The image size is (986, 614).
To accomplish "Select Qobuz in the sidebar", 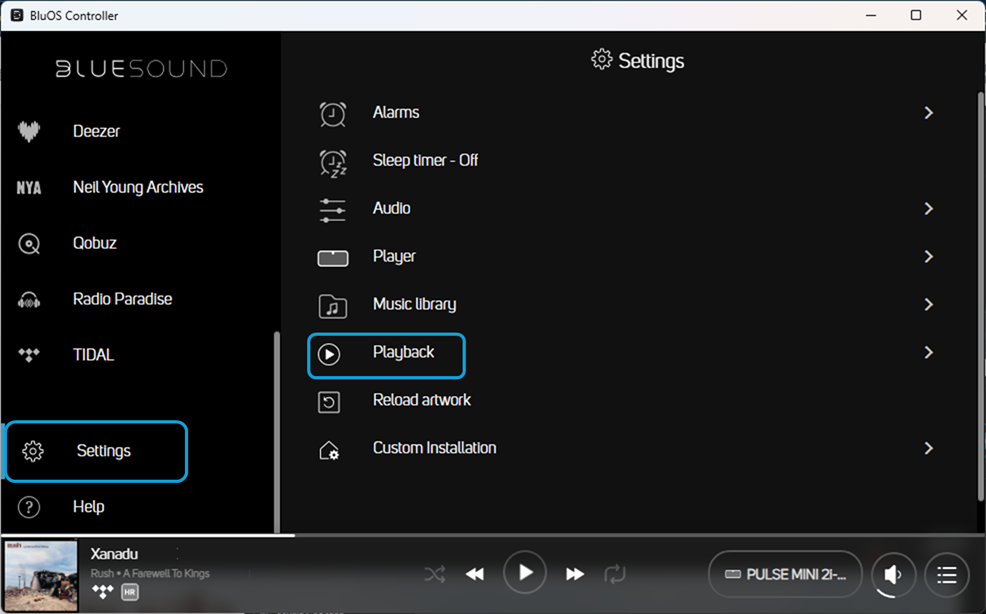I will click(x=94, y=243).
